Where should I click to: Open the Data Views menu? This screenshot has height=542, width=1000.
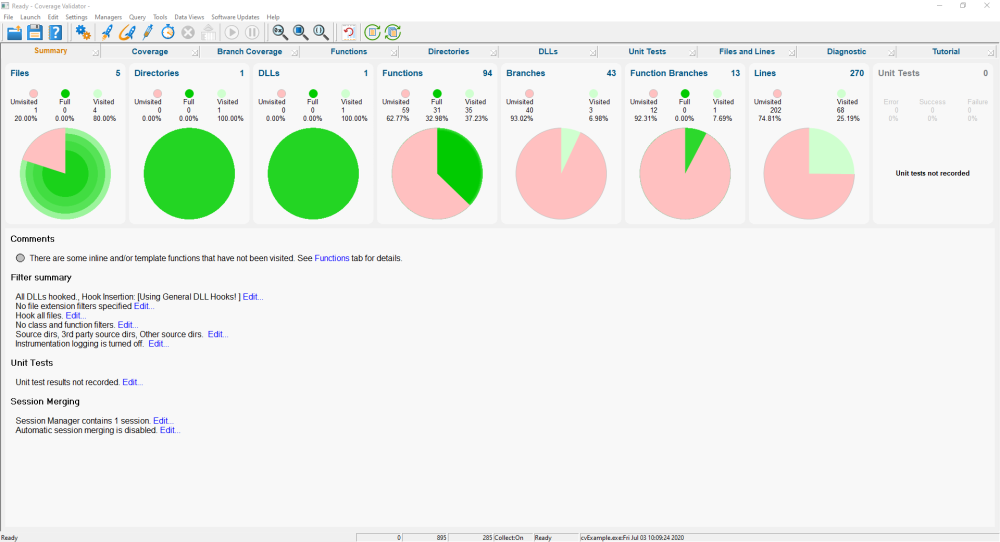(189, 17)
